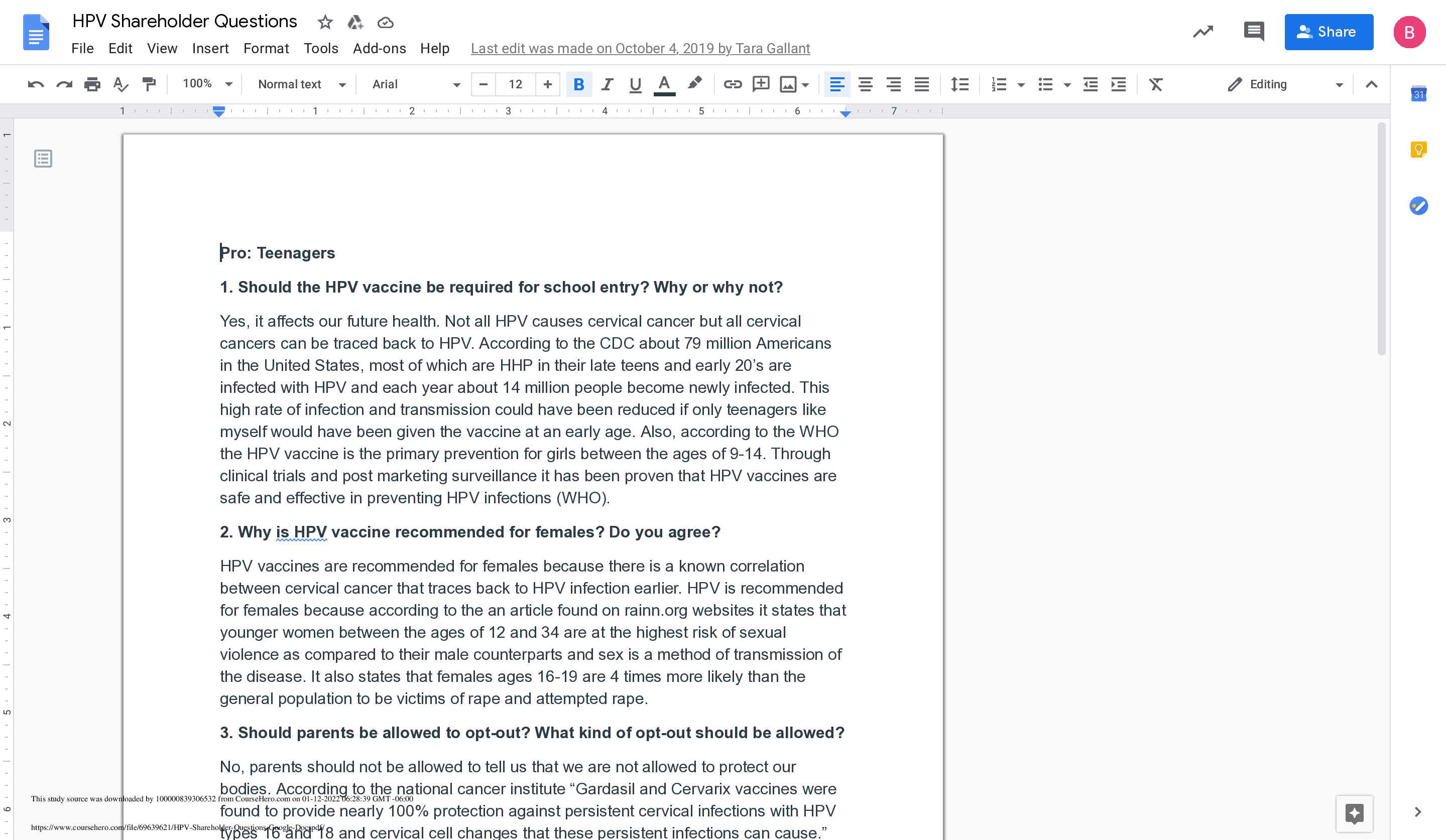Click the Undo icon
This screenshot has width=1446, height=840.
pyautogui.click(x=36, y=84)
